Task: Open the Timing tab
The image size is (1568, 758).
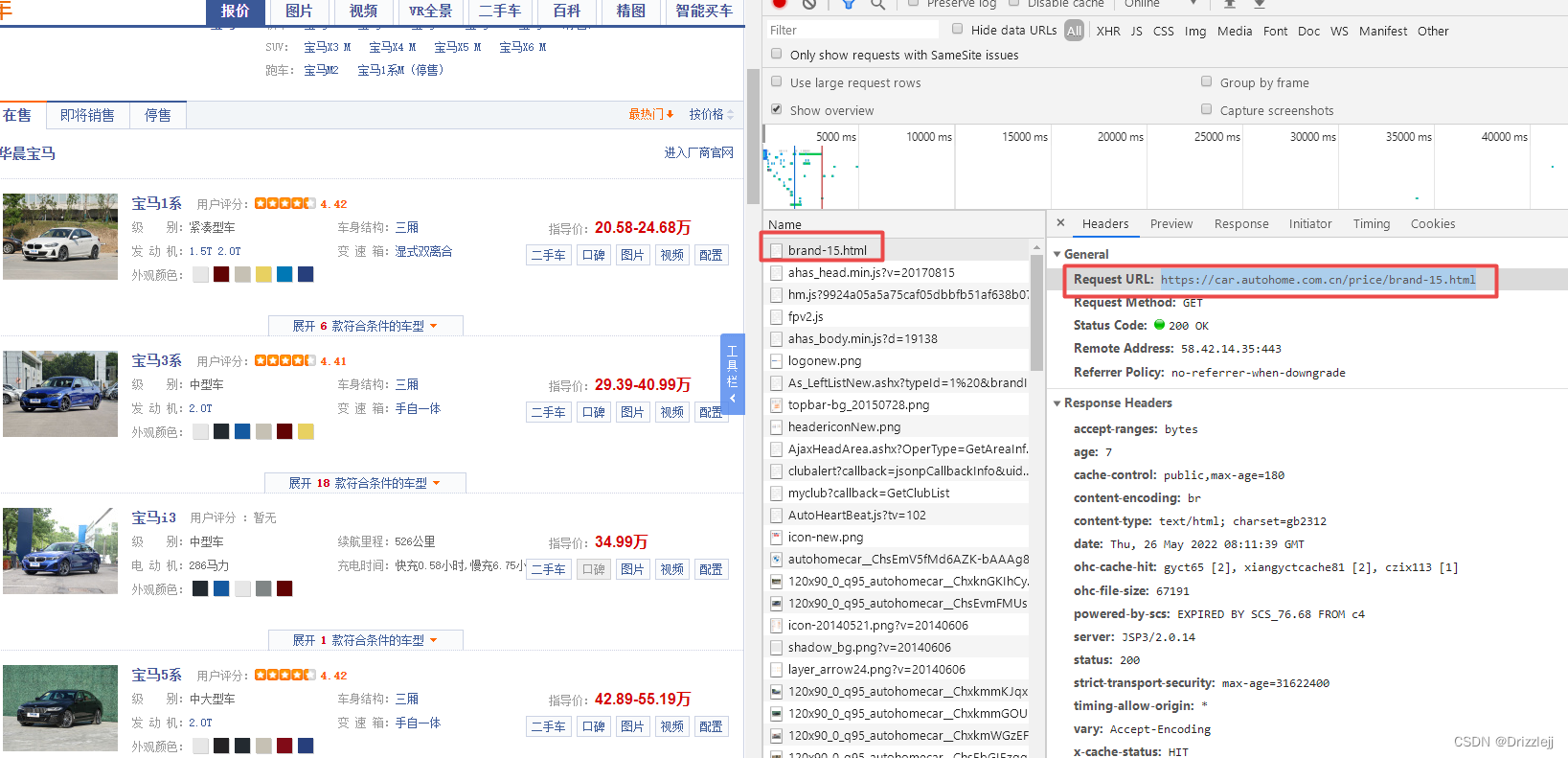Action: [x=1372, y=223]
